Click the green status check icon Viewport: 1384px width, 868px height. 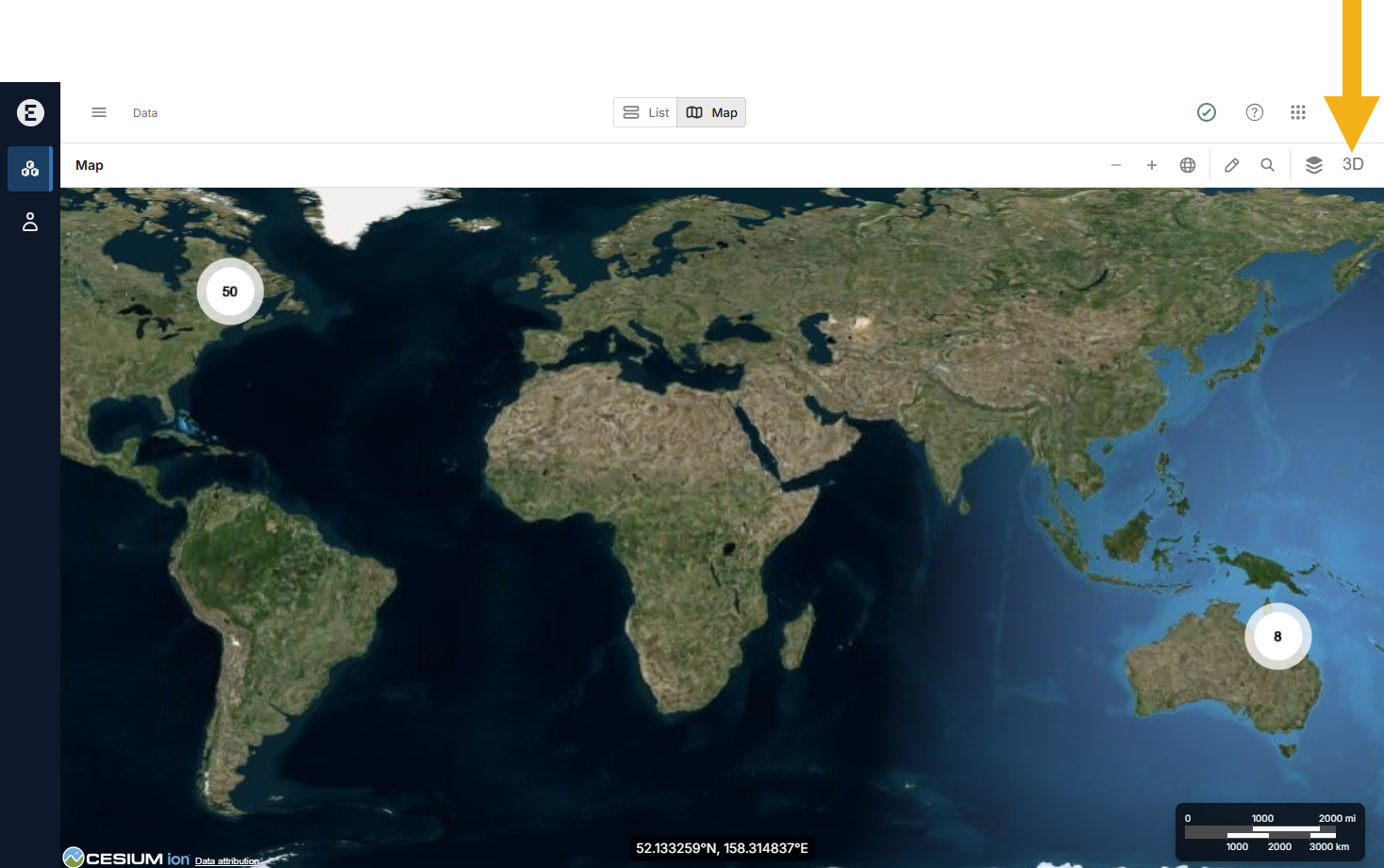tap(1207, 112)
